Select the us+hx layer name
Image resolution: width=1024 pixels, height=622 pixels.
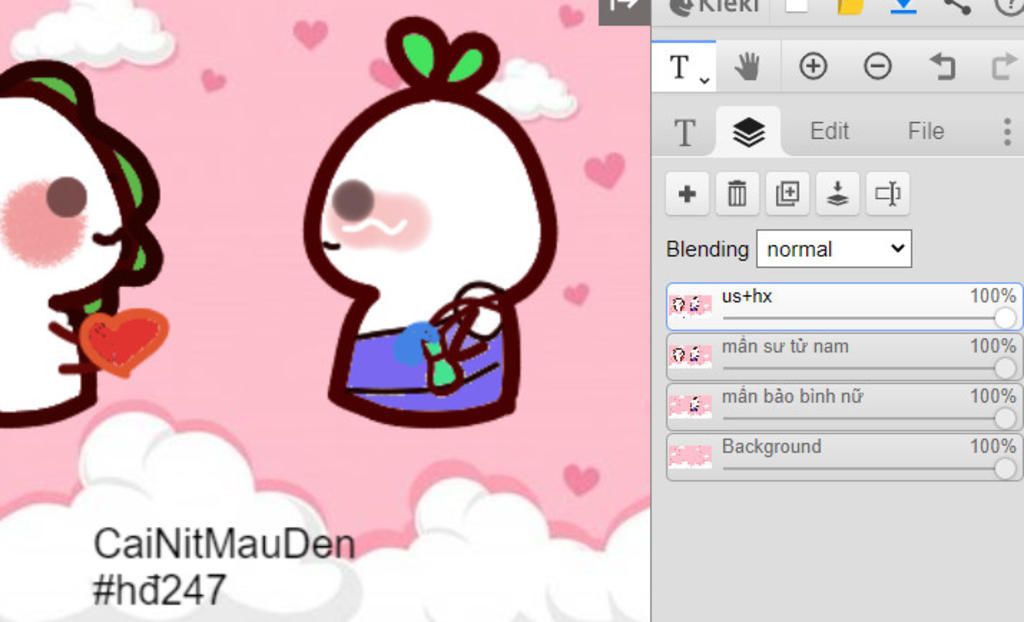(x=746, y=296)
